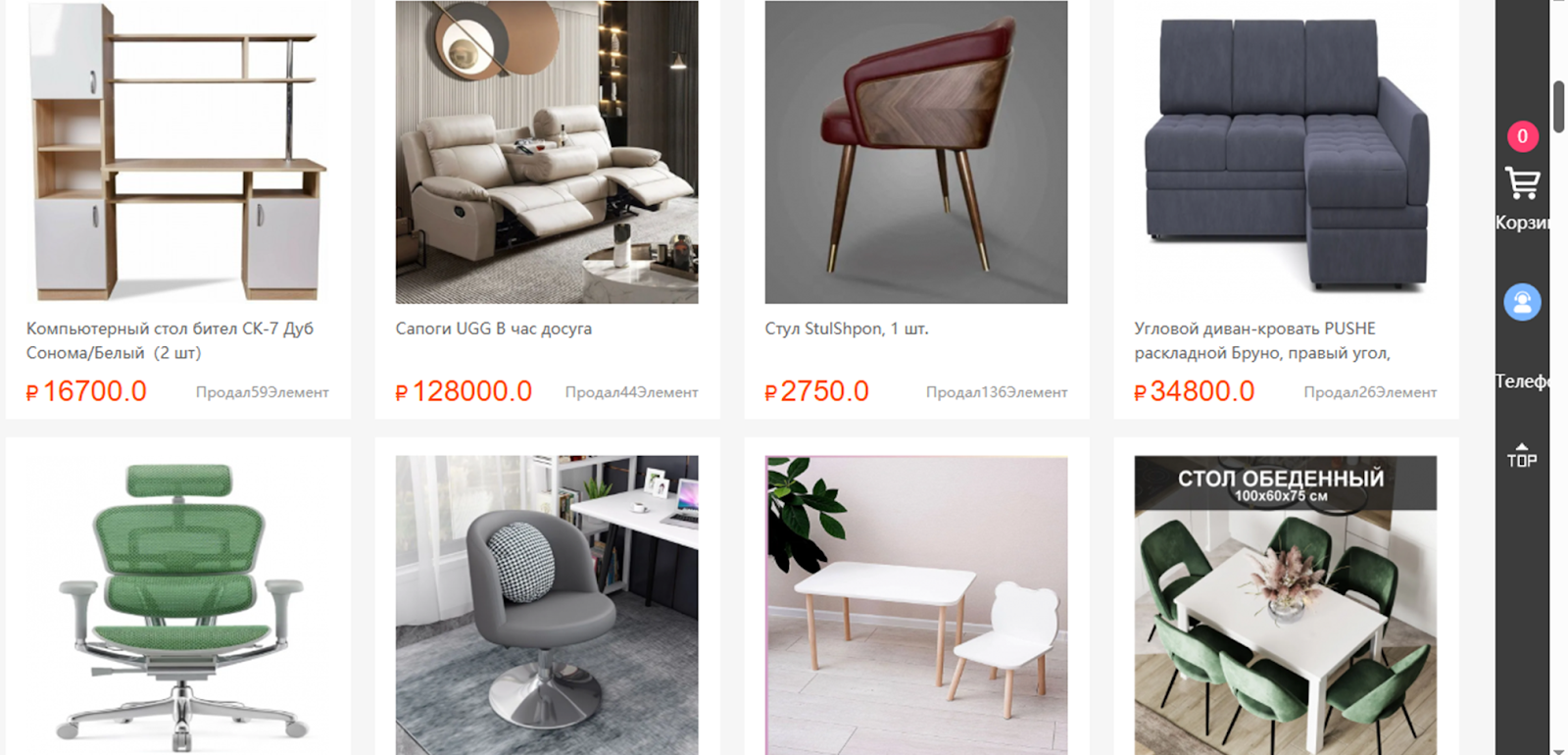The height and width of the screenshot is (755, 1568).
Task: Click the customer support headset icon
Action: (x=1522, y=302)
